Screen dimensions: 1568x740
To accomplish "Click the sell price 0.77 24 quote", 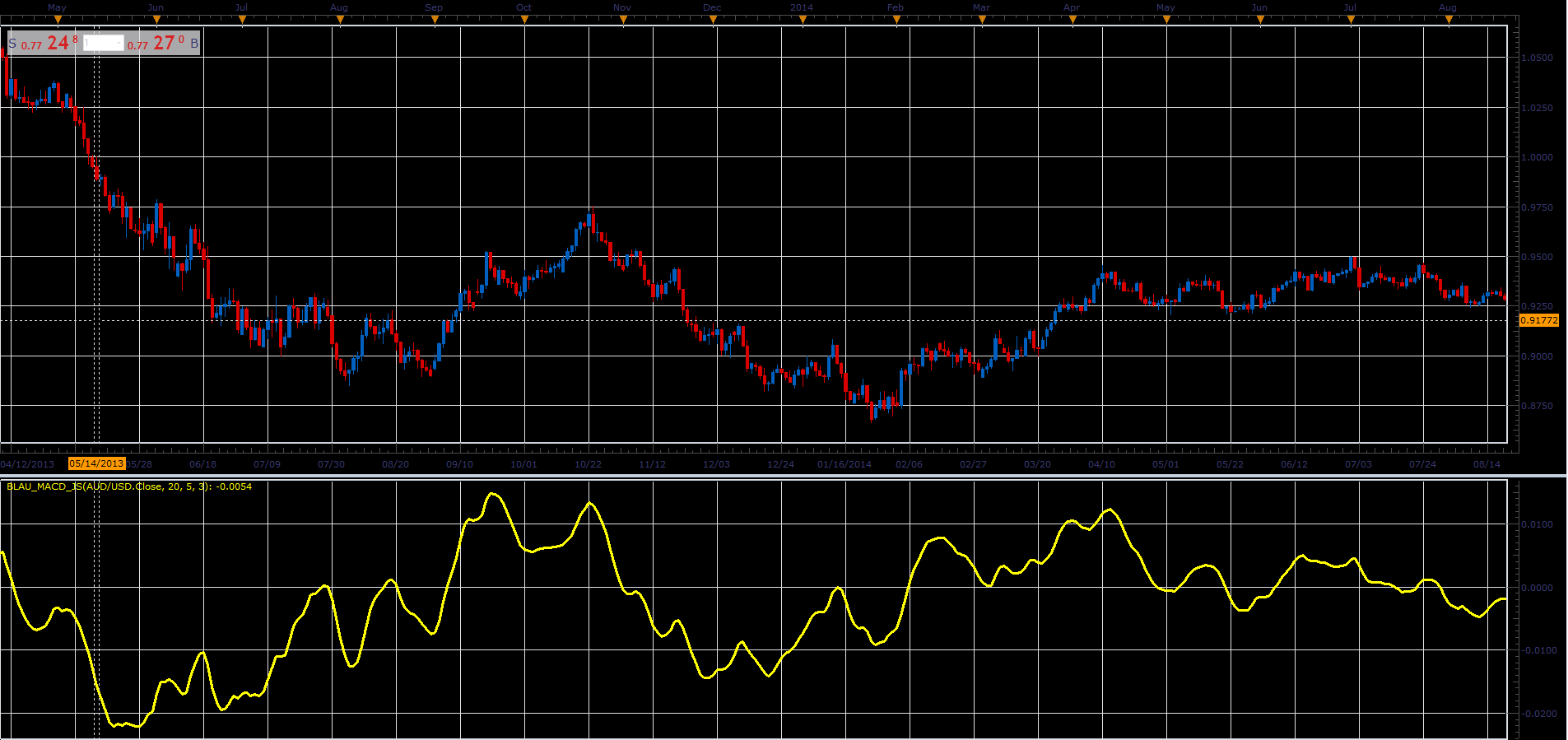I will (x=49, y=43).
